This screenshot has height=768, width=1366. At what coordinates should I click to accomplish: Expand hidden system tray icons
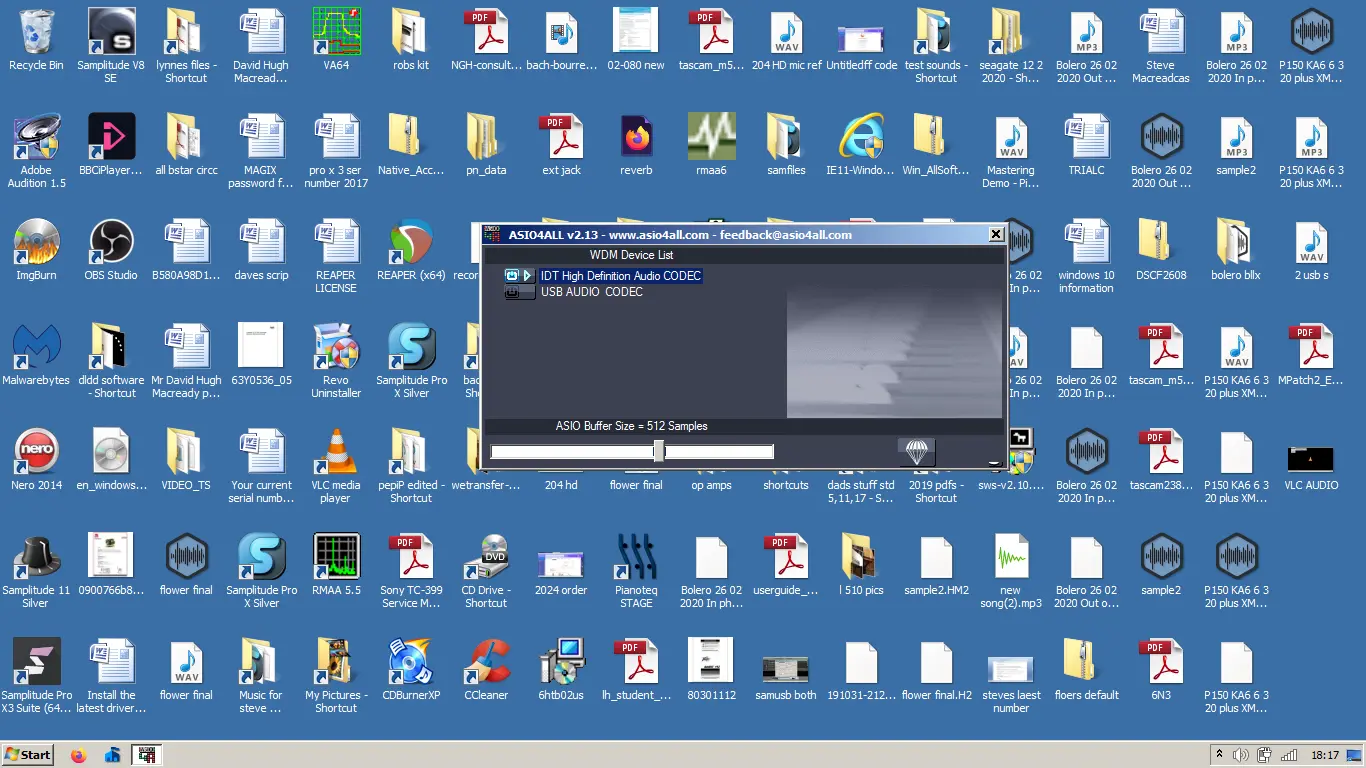[x=1219, y=755]
